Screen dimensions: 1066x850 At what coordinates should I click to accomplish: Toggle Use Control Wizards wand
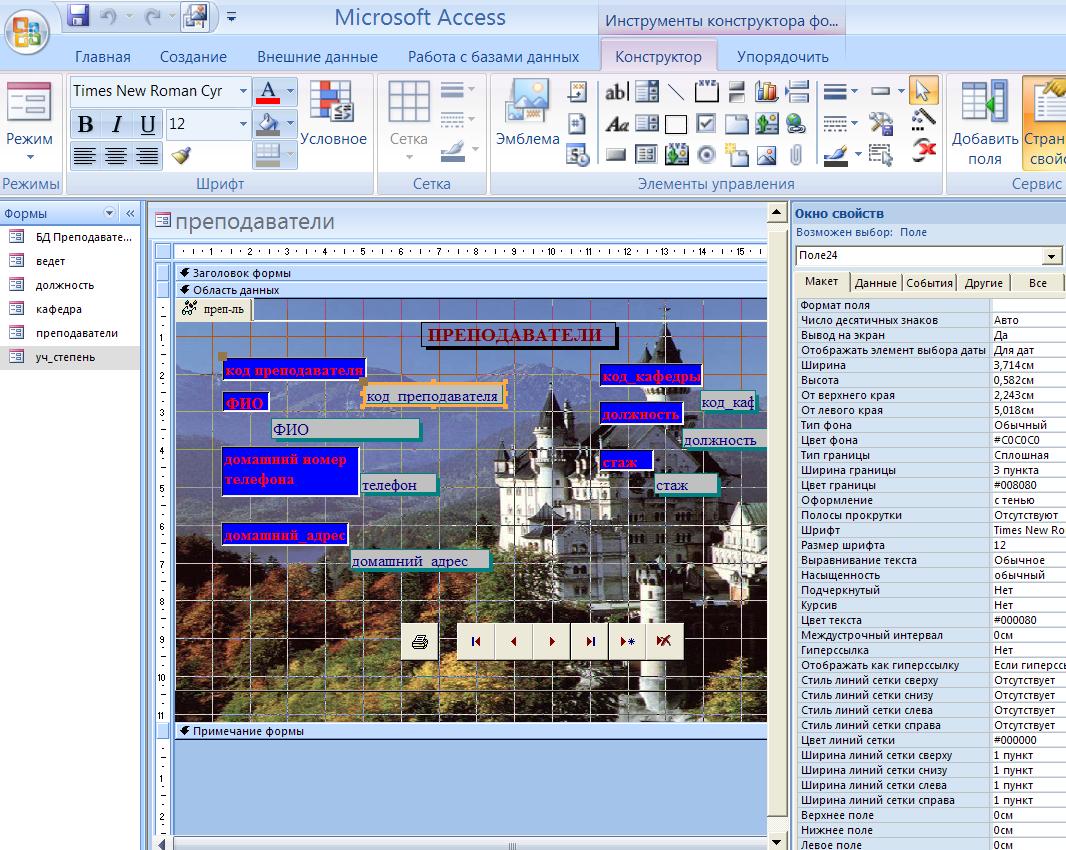click(x=923, y=118)
